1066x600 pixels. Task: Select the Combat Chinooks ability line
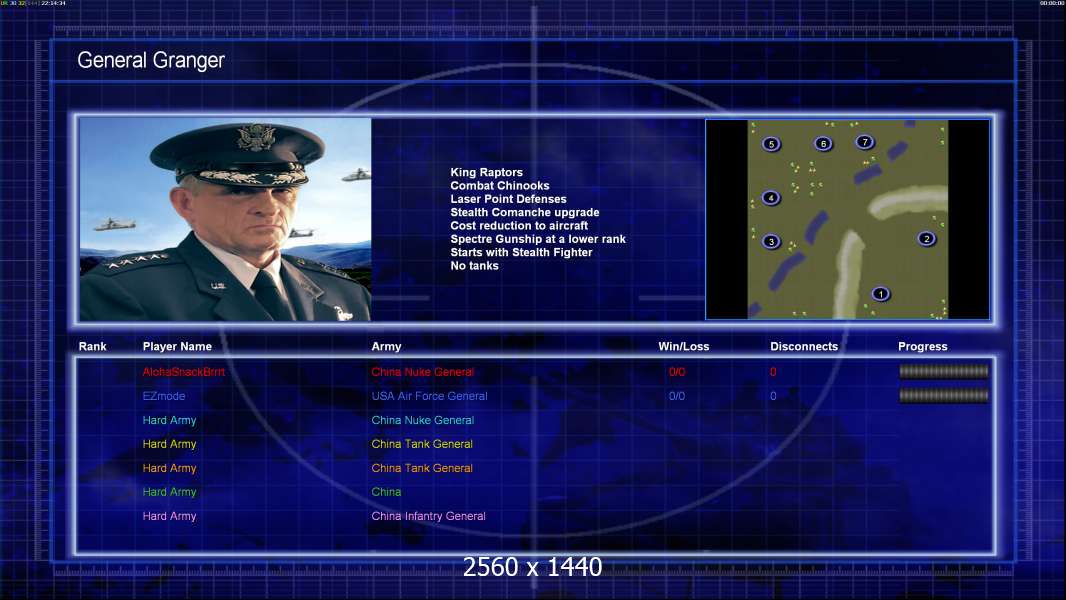[x=500, y=186]
